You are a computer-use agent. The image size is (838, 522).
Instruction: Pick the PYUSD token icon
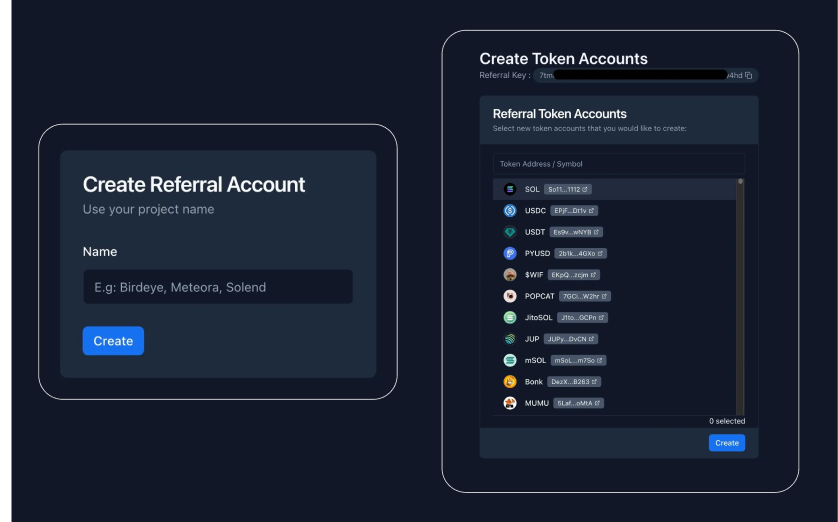coord(509,254)
